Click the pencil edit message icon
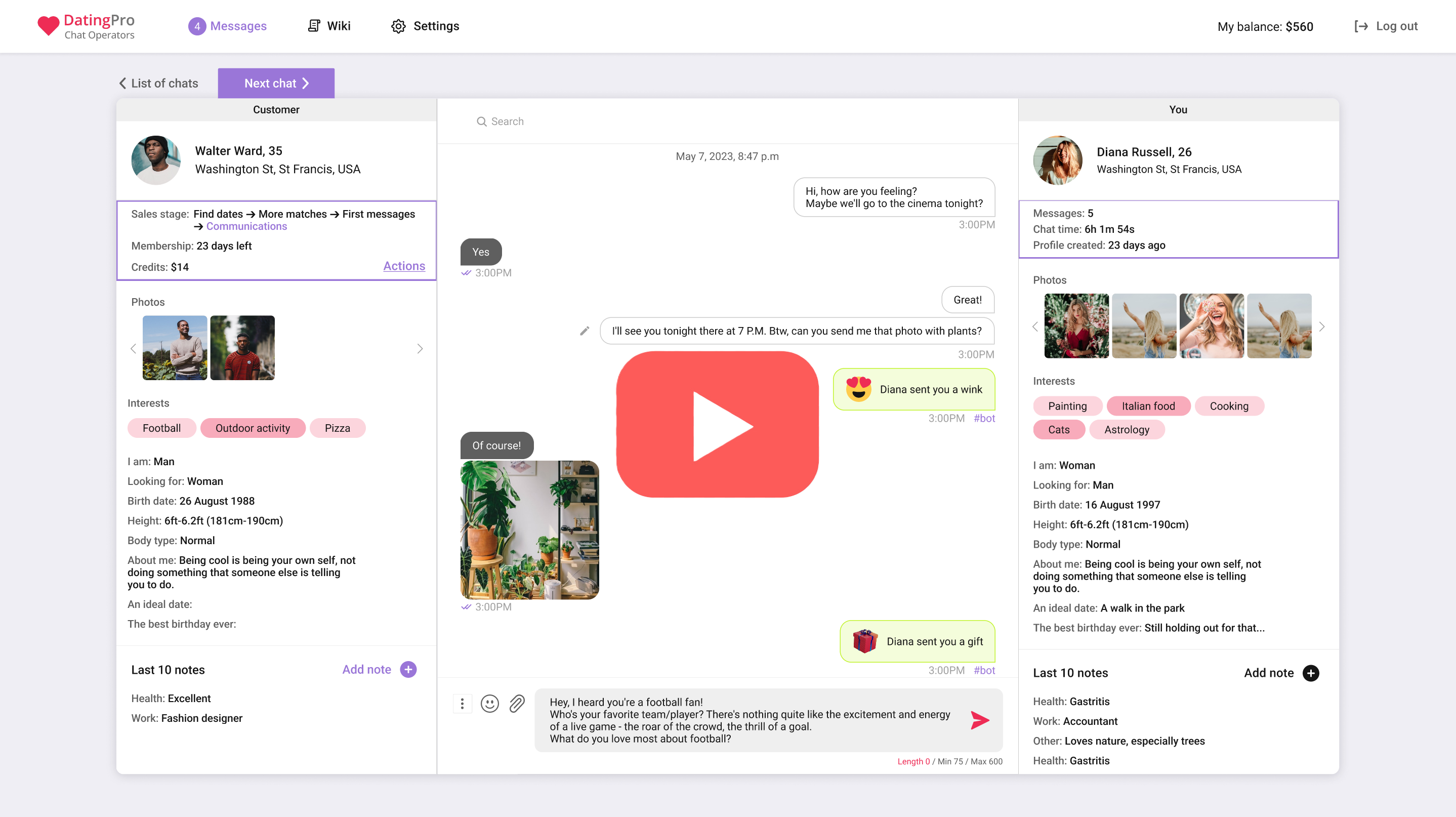The image size is (1456, 817). (x=585, y=331)
